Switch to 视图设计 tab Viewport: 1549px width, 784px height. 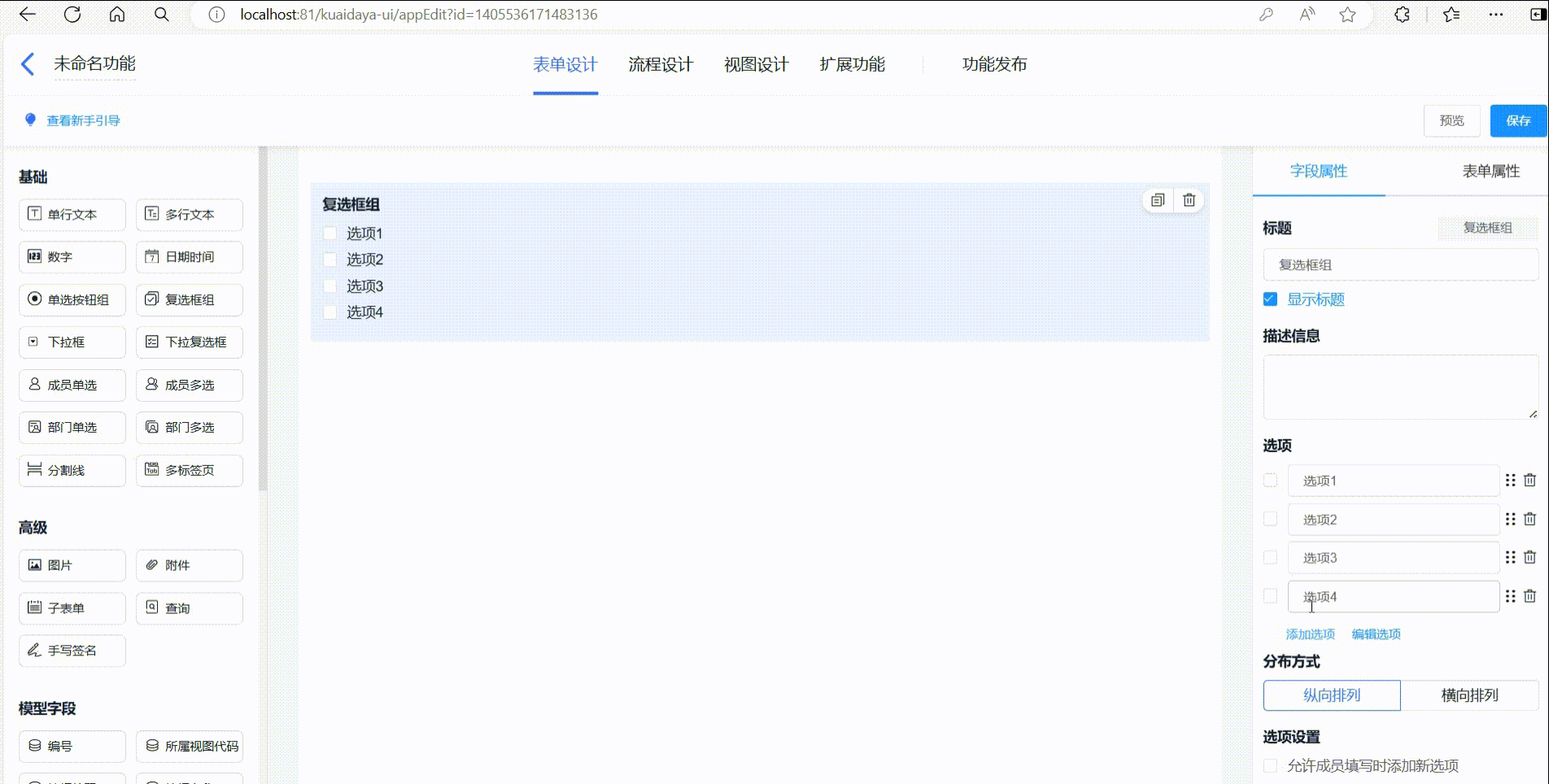[757, 64]
